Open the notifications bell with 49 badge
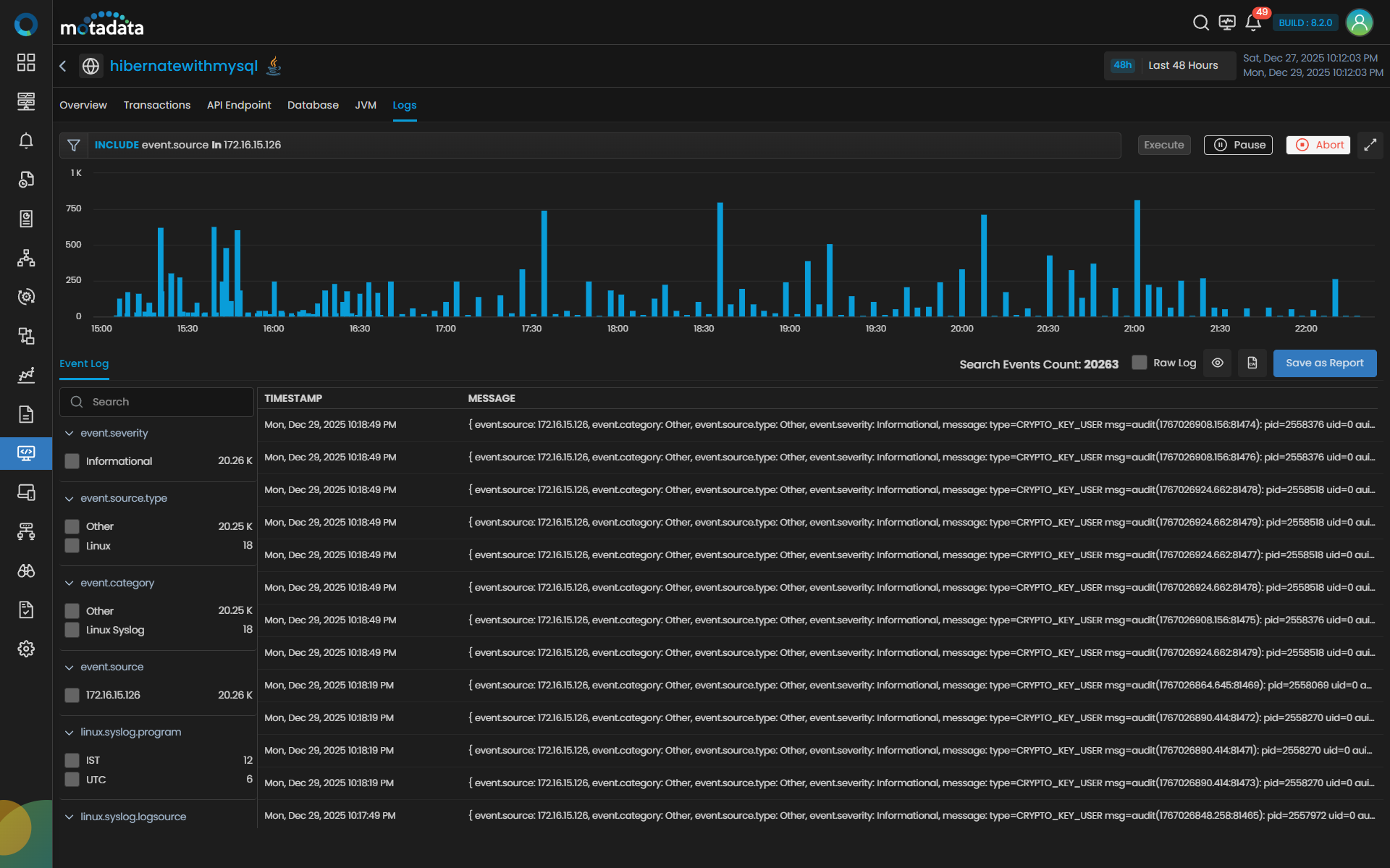Screen dimensions: 1390x868 point(1253,23)
